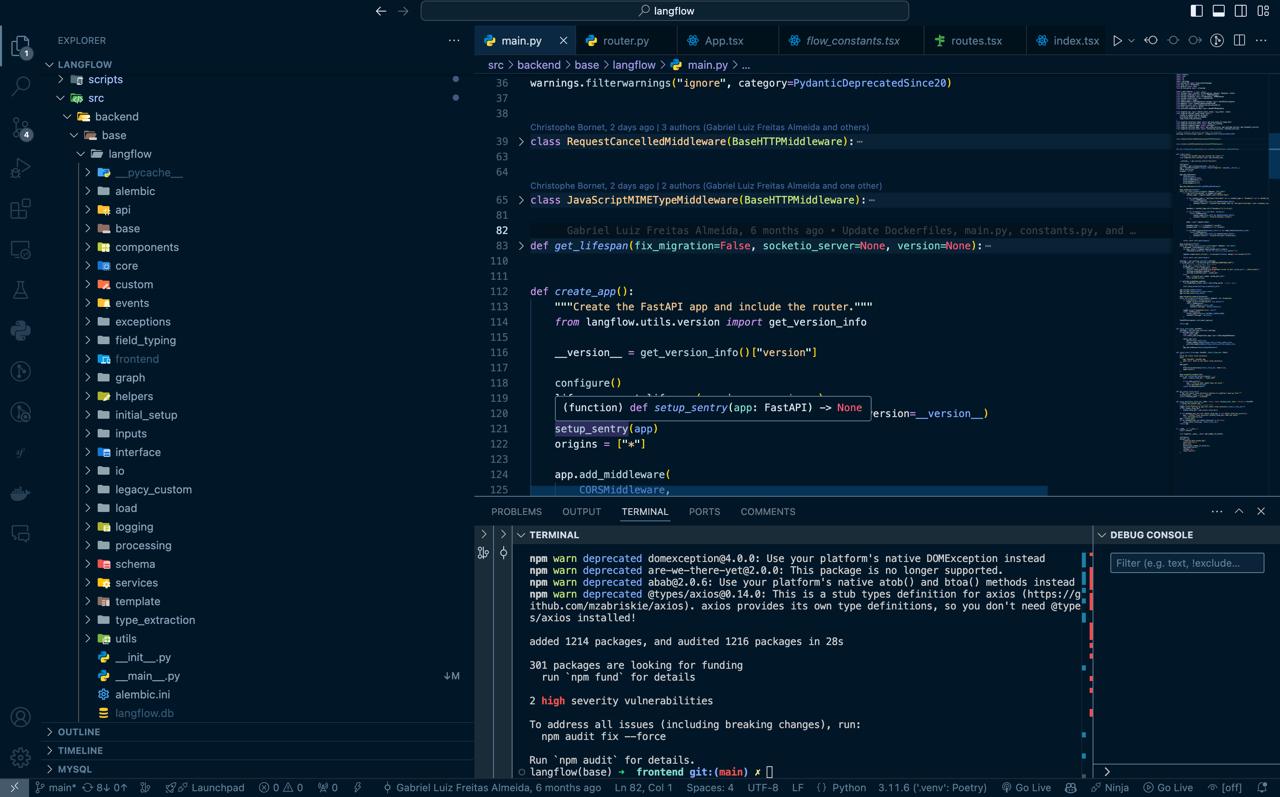The width and height of the screenshot is (1280, 797).
Task: Show errors and warnings count in status bar
Action: pyautogui.click(x=281, y=788)
